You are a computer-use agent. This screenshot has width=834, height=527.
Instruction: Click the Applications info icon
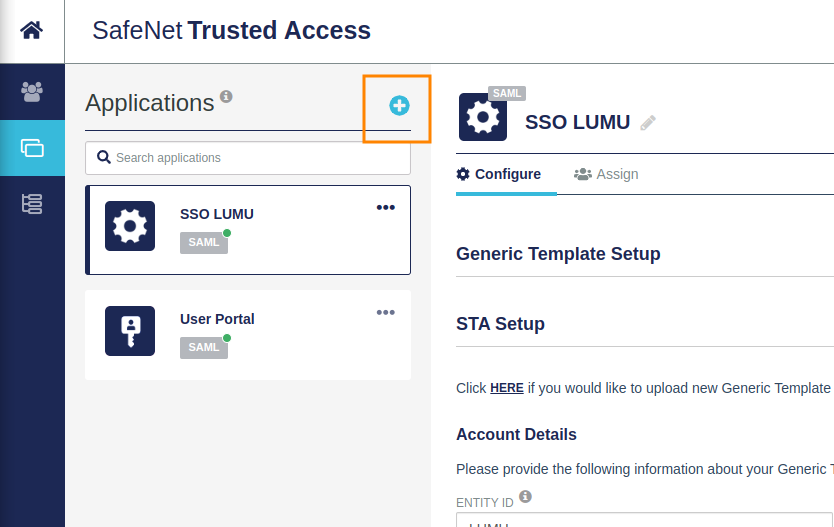(x=226, y=97)
